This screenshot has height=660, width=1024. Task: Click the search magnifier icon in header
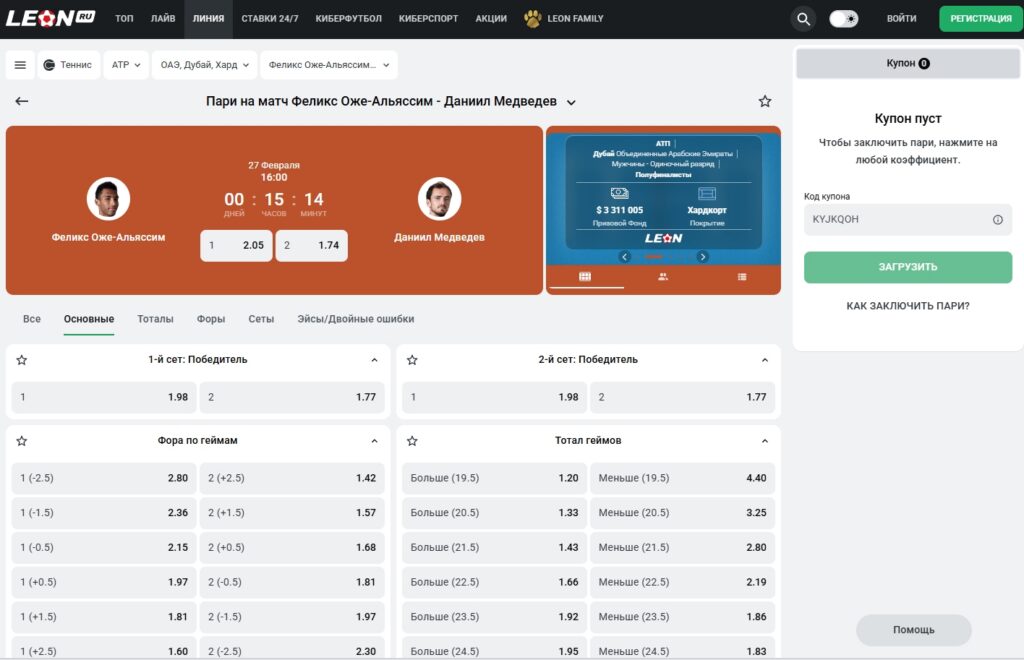[803, 18]
